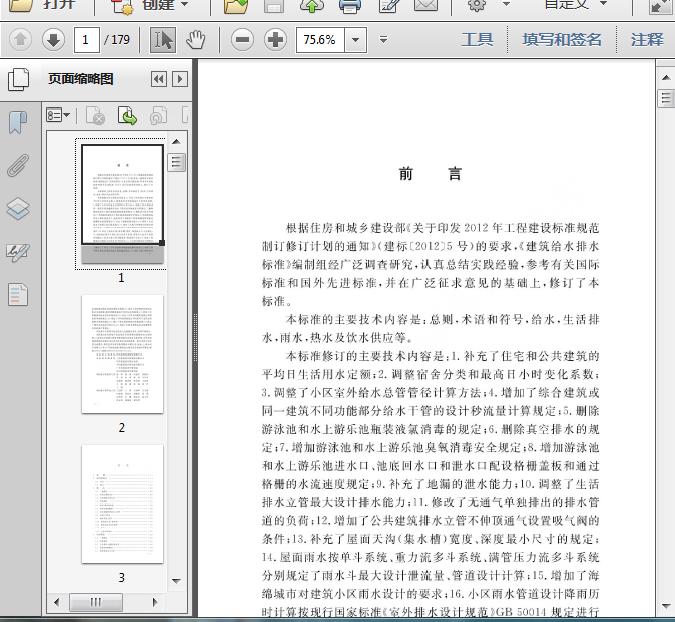Open the dropdown arrow beside the gear
Screen dimensions: 675x622
point(507,4)
